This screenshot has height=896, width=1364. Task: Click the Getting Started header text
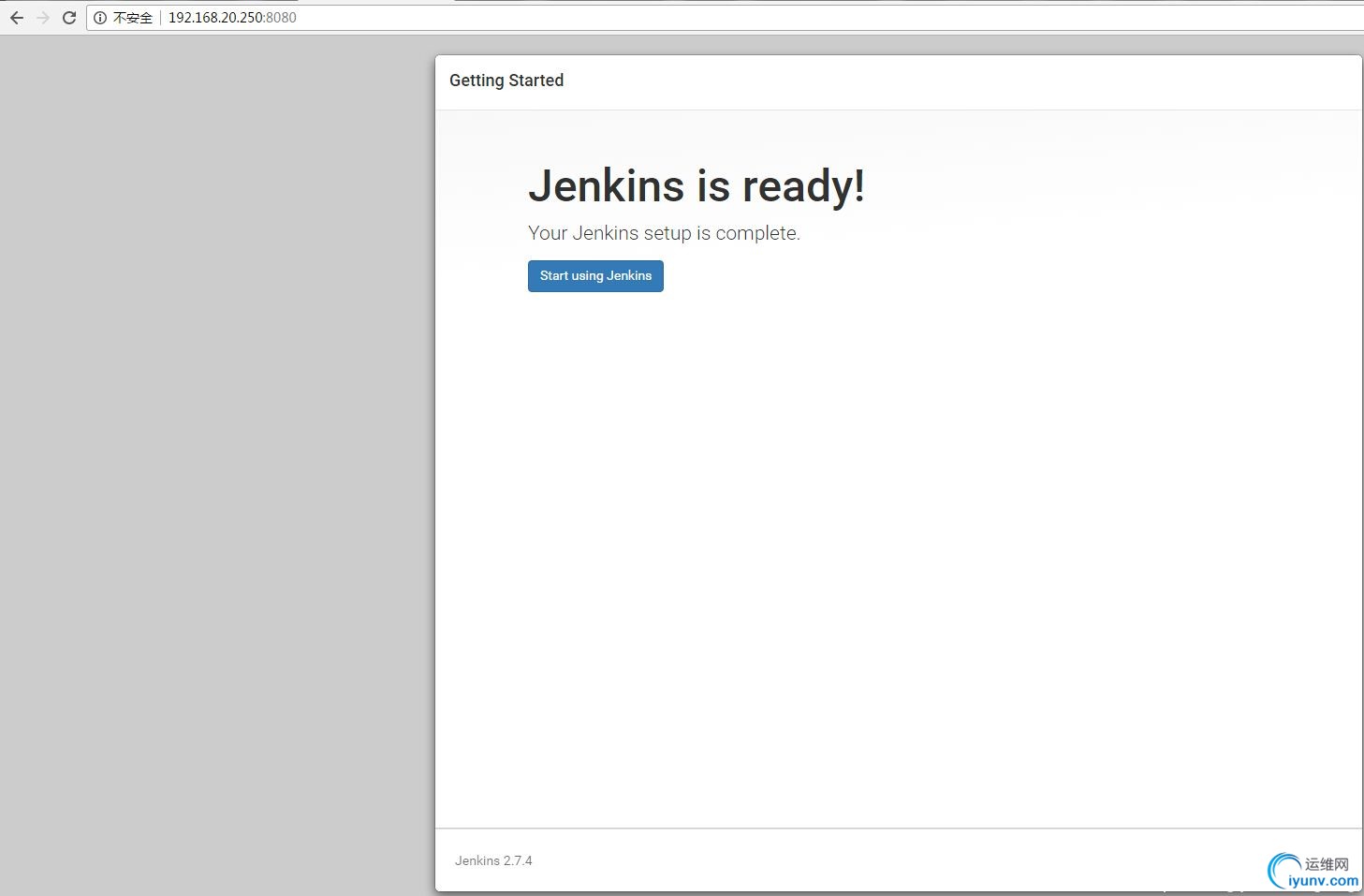pos(506,81)
